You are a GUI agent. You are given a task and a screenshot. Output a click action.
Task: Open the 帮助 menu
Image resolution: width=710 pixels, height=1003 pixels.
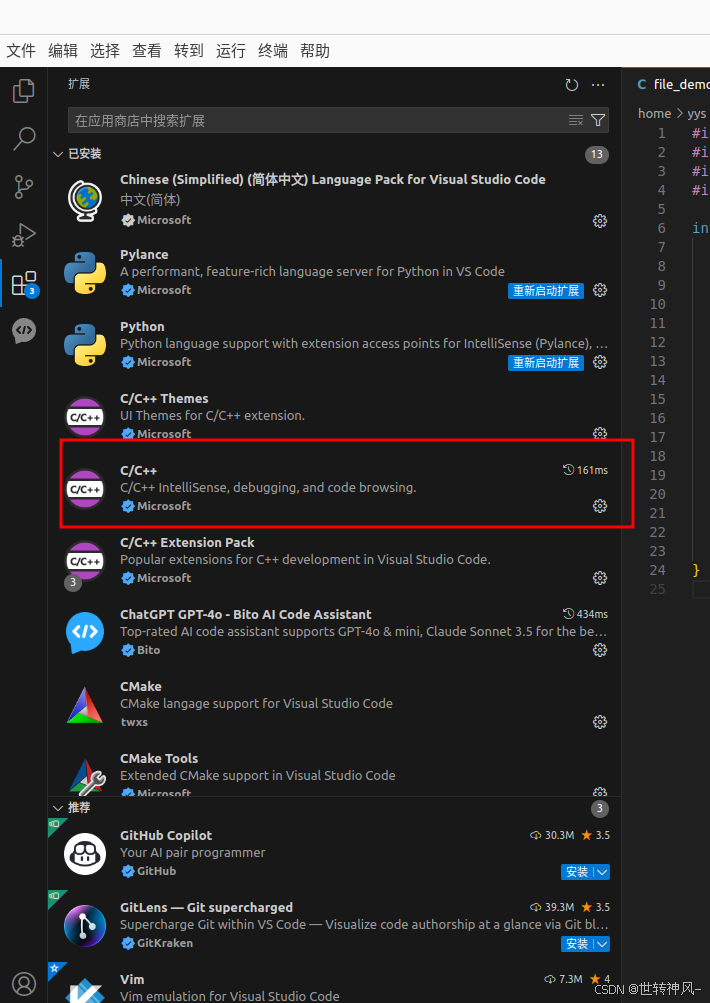[315, 51]
